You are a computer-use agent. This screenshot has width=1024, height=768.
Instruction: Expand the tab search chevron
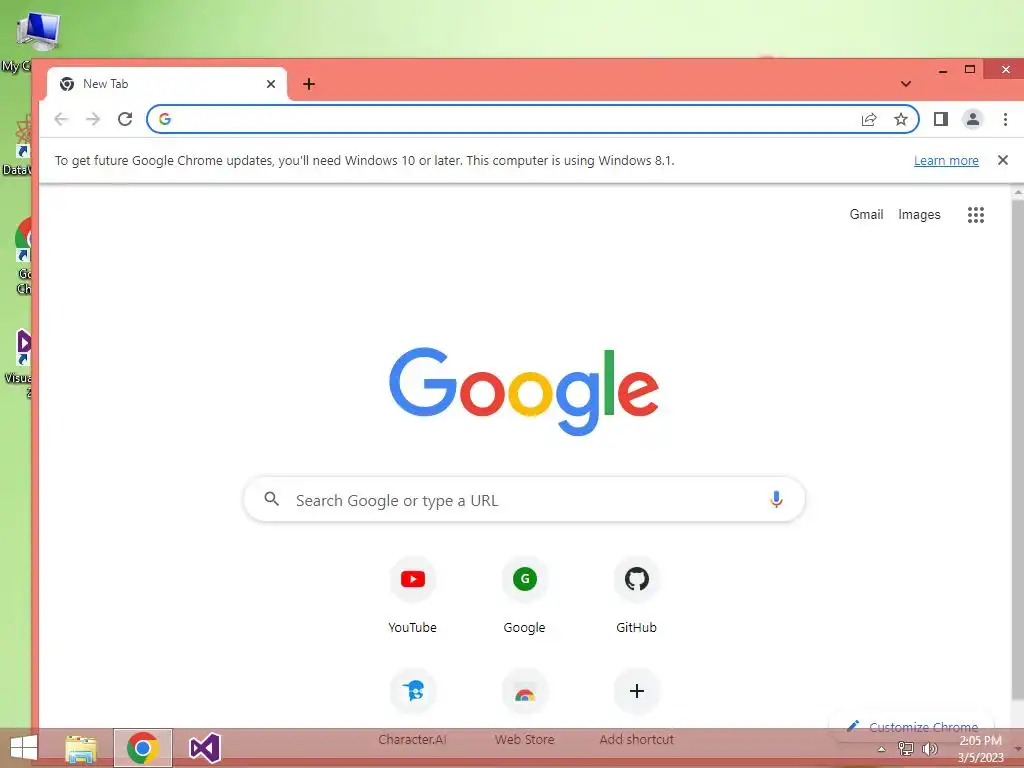coord(906,84)
